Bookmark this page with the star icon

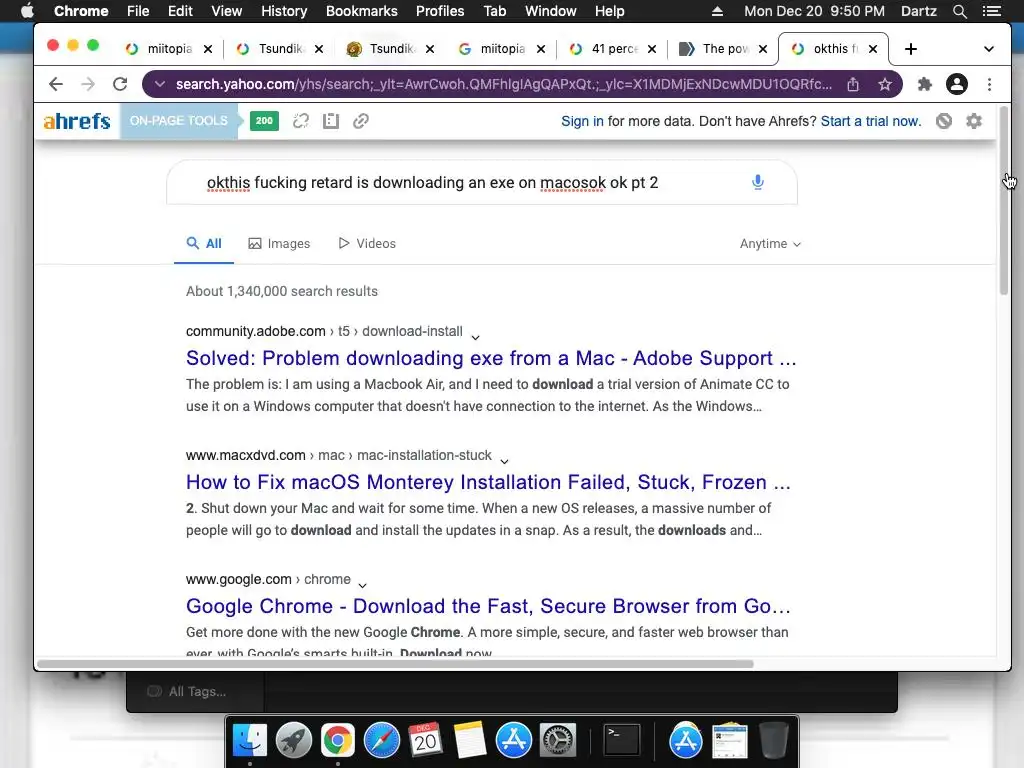point(885,84)
